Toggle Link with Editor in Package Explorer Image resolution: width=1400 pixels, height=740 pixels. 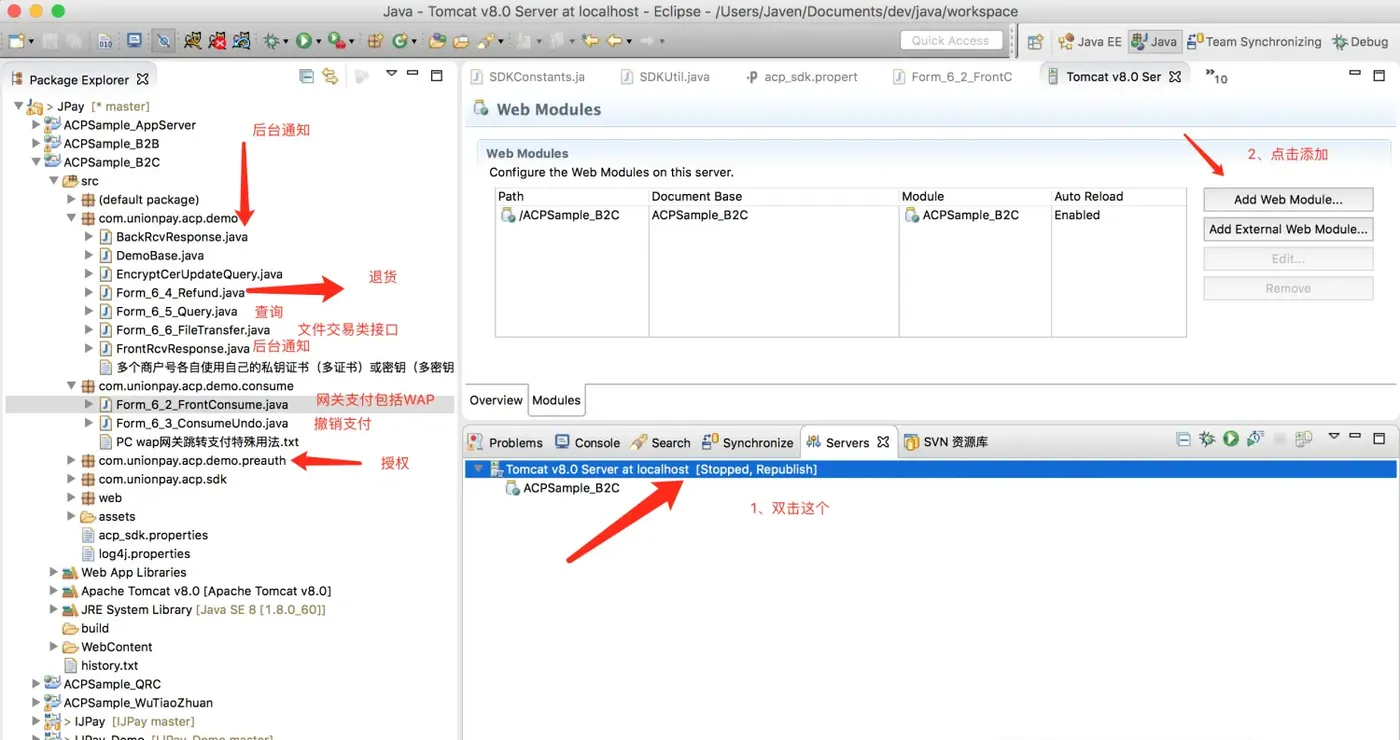coord(330,76)
